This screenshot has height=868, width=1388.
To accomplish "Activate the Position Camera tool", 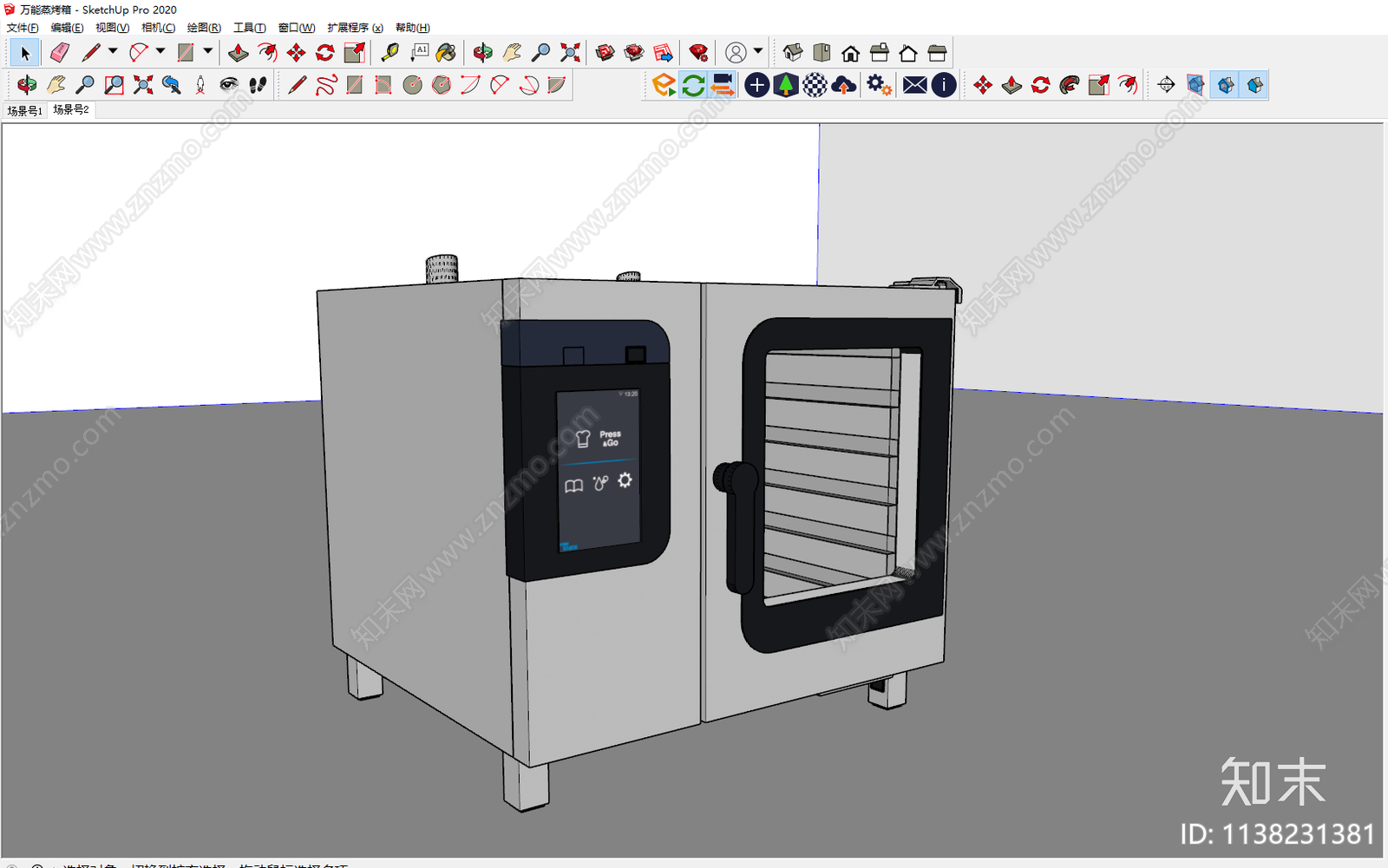I will pyautogui.click(x=200, y=85).
